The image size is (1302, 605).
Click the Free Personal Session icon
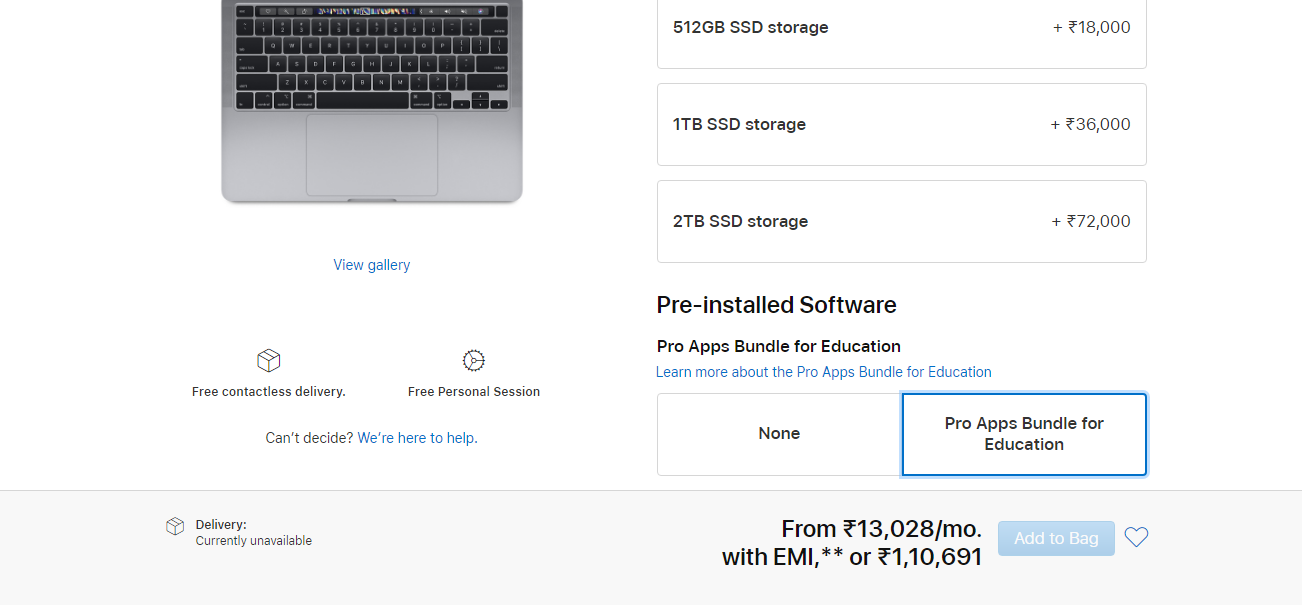(x=474, y=361)
